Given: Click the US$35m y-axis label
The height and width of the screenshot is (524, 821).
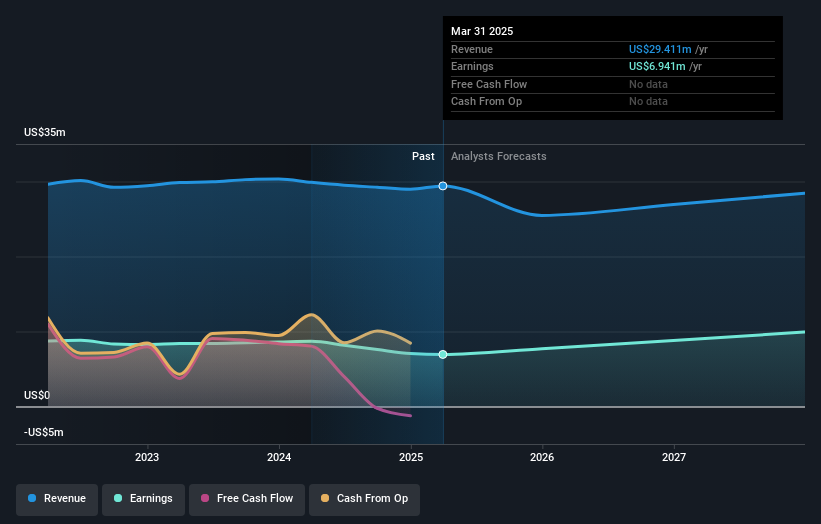Looking at the screenshot, I should [45, 132].
